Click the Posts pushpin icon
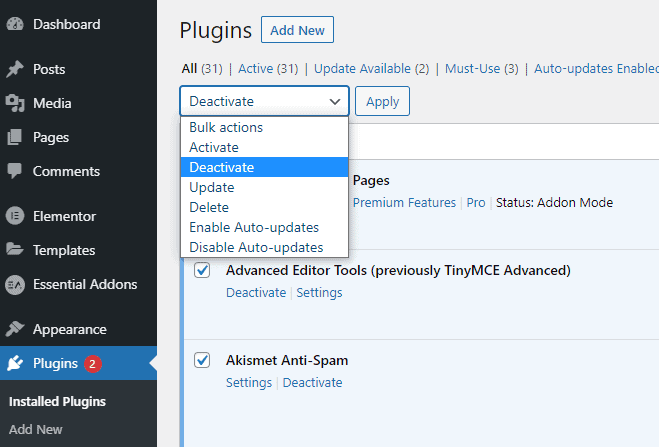 (x=15, y=69)
